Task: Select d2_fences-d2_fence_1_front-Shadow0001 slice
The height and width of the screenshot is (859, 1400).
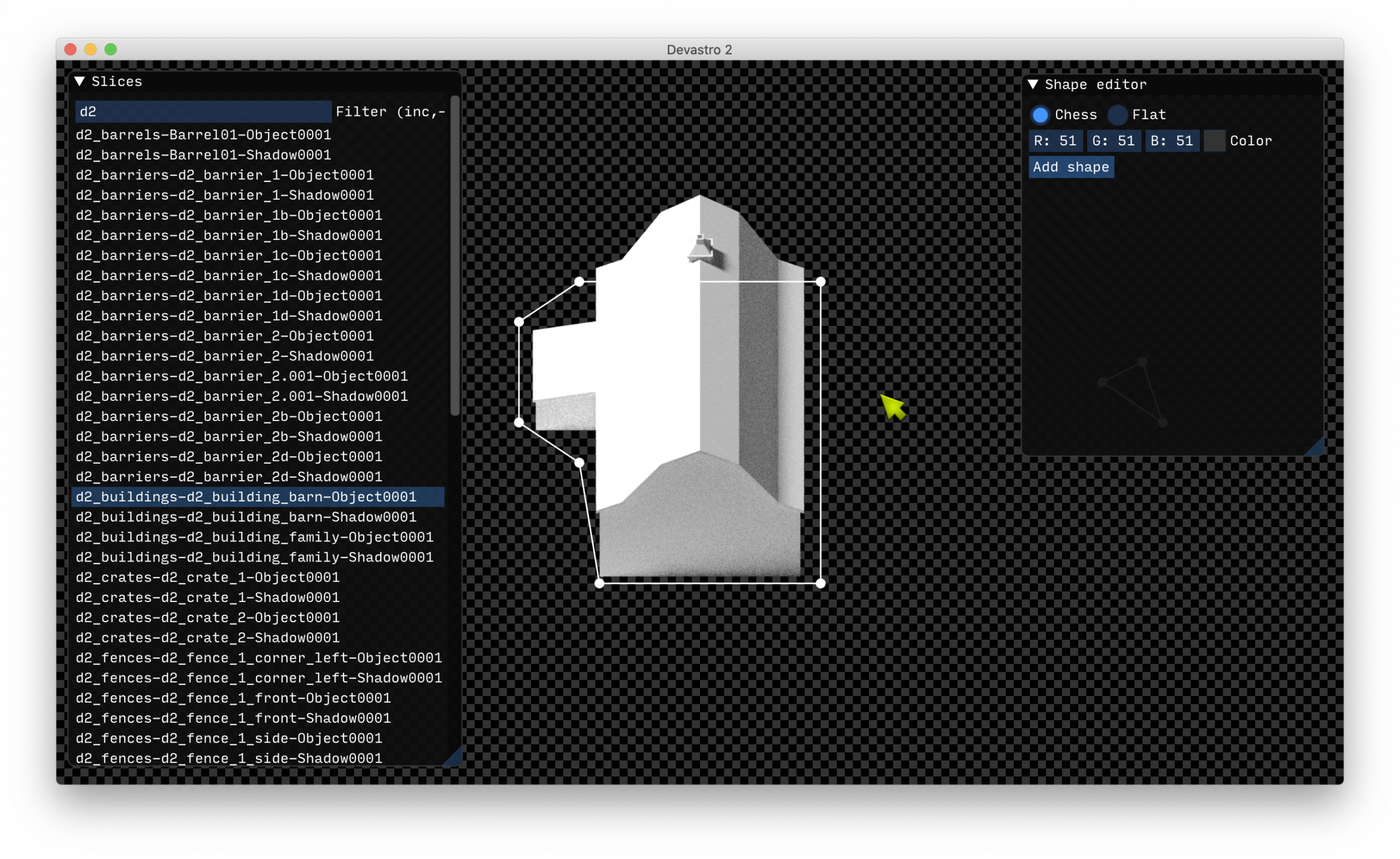Action: point(259,718)
